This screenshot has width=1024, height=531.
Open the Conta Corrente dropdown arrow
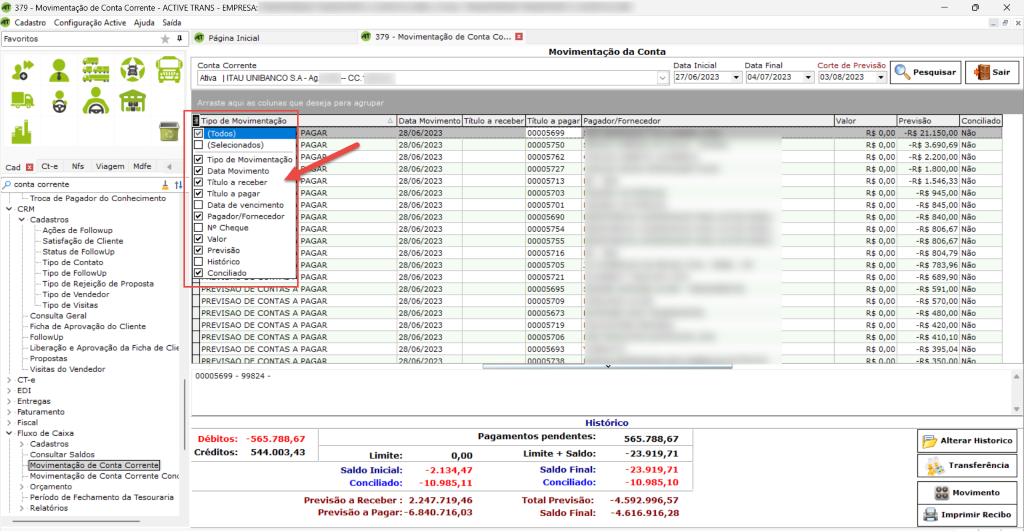click(662, 78)
